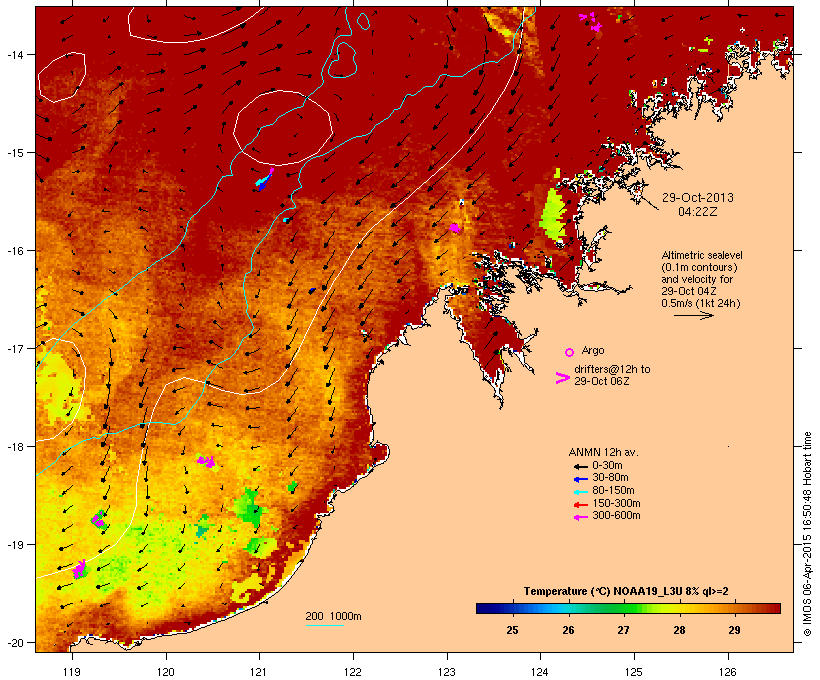The height and width of the screenshot is (680, 820).
Task: Click the 0.5m/s velocity scale arrow
Action: coord(693,315)
